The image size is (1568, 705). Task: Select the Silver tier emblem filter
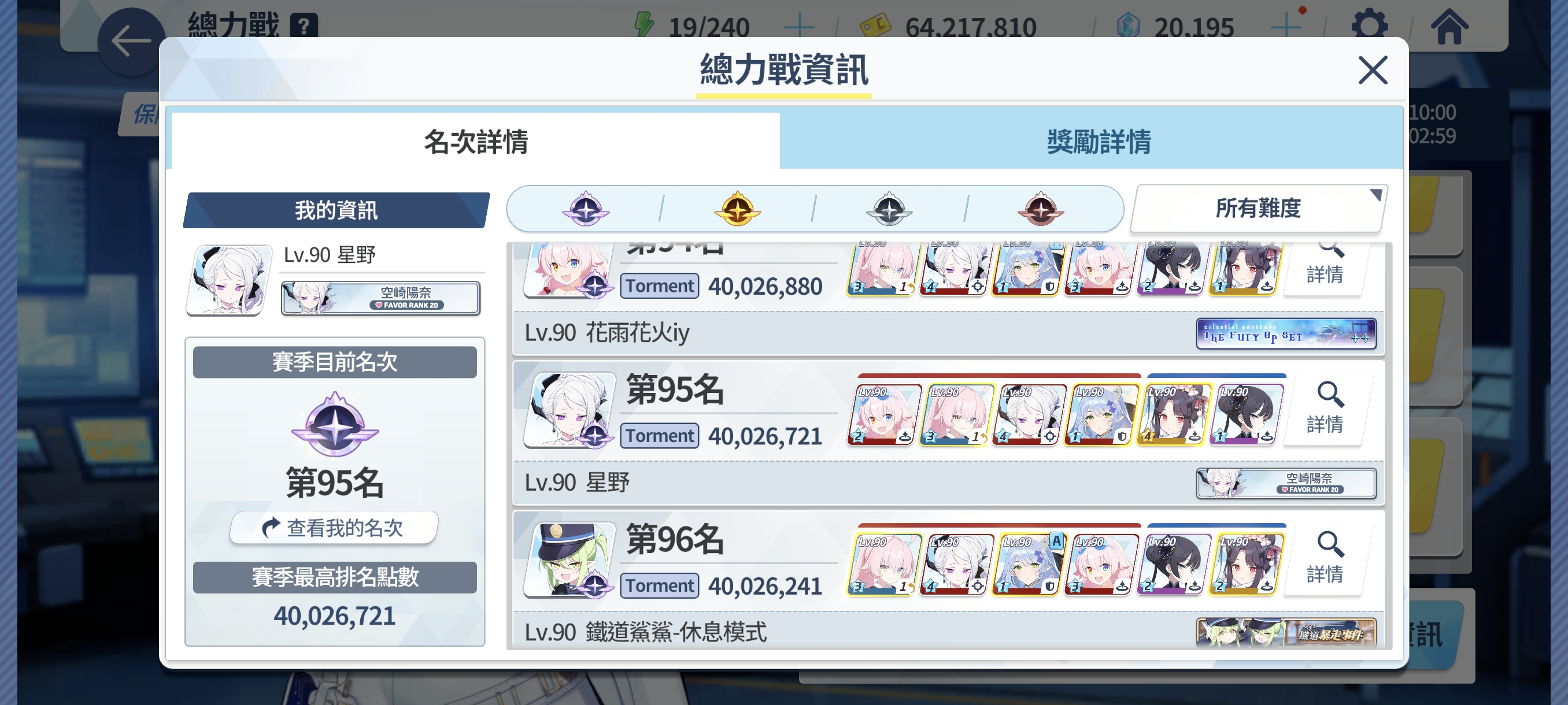(x=889, y=209)
